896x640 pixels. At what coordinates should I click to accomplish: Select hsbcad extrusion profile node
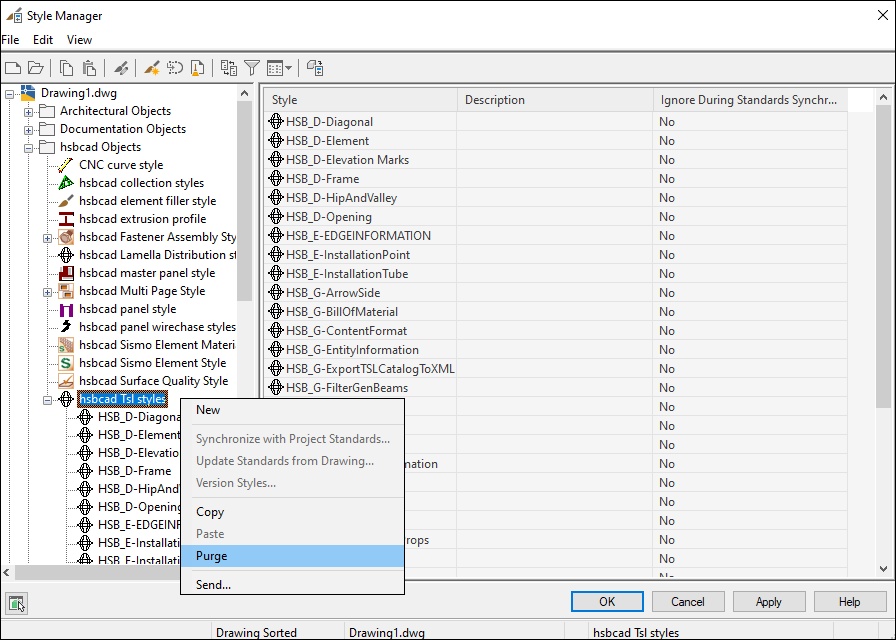[142, 219]
